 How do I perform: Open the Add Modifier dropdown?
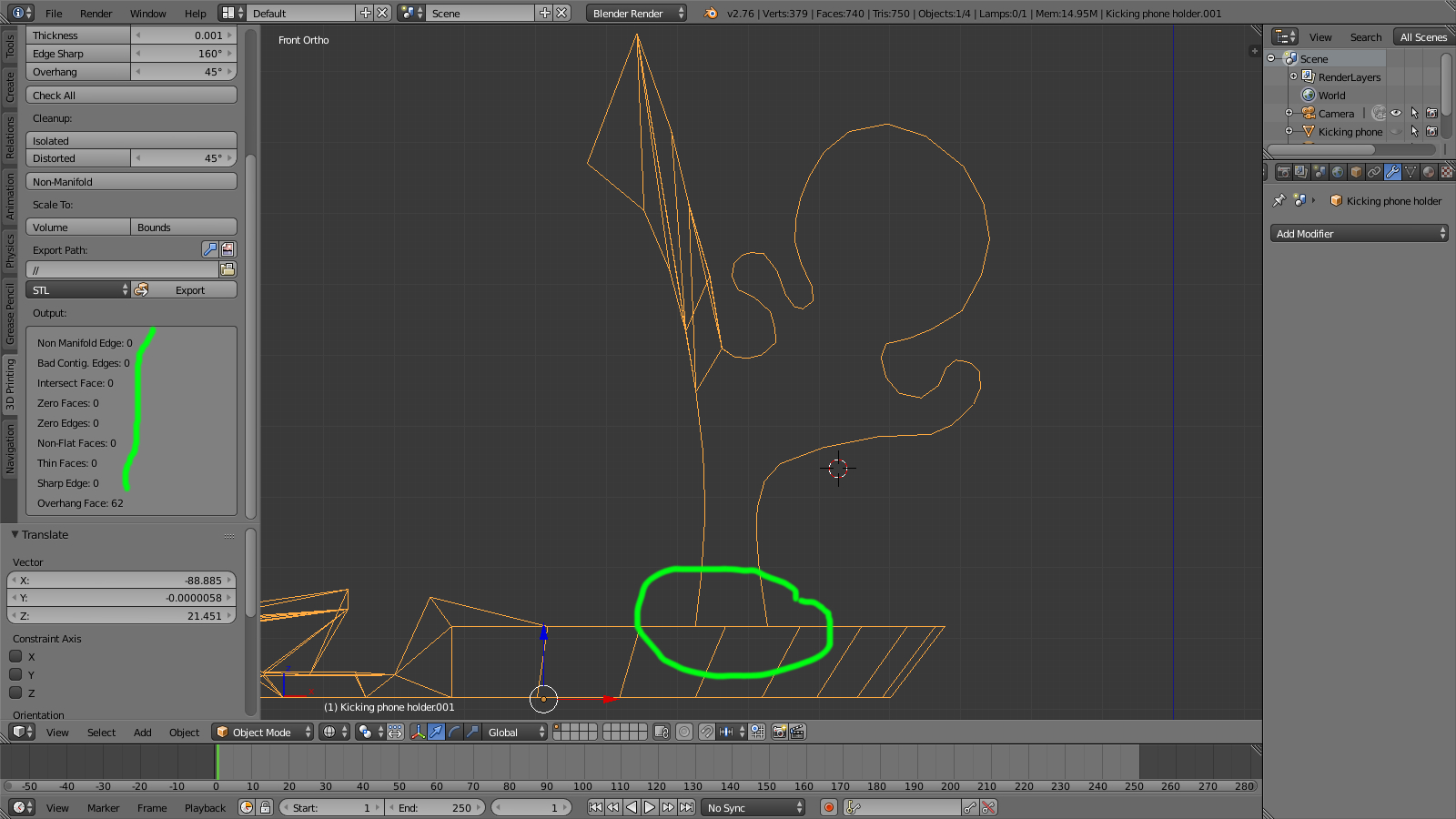pyautogui.click(x=1359, y=234)
